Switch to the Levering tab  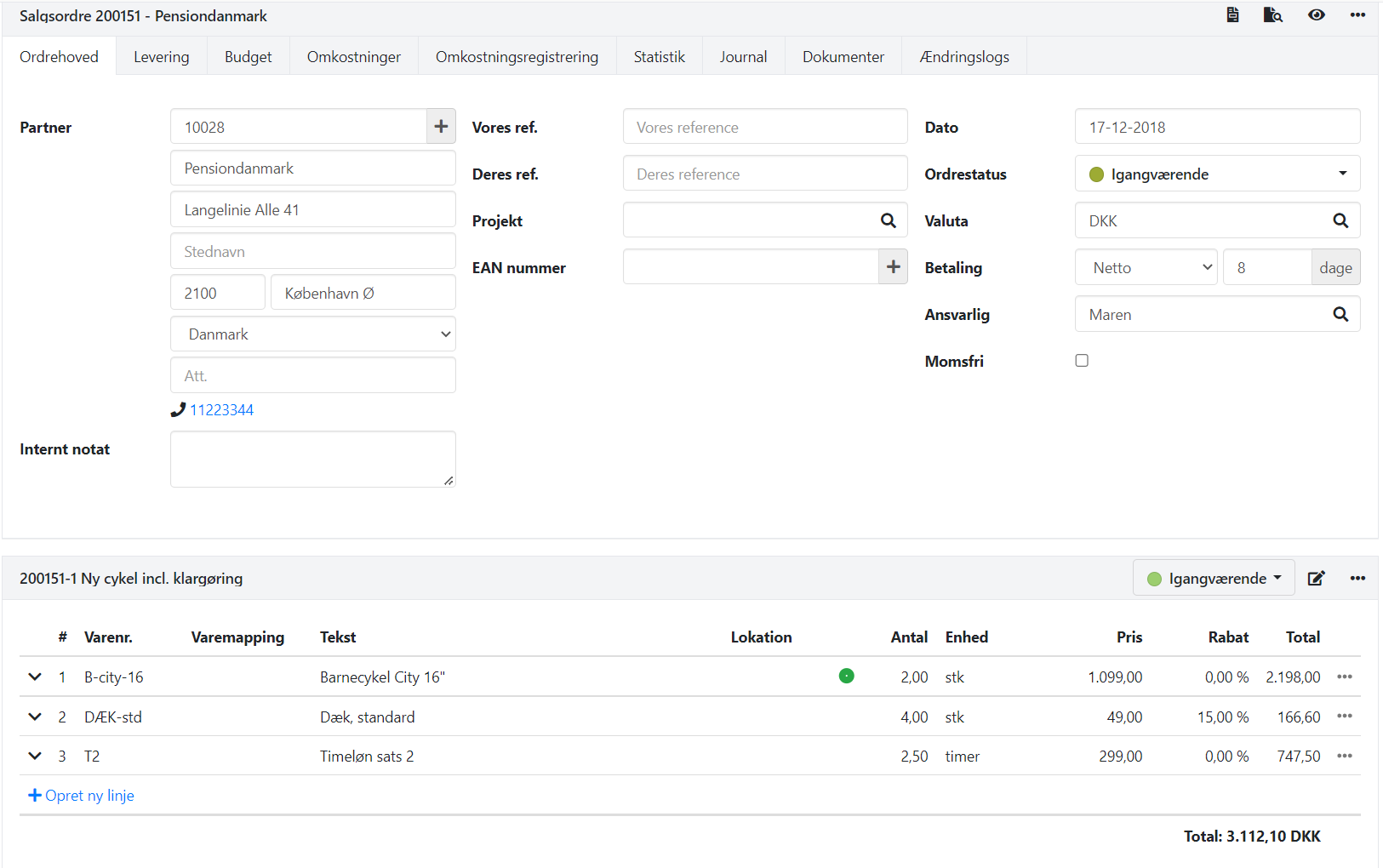pyautogui.click(x=161, y=57)
